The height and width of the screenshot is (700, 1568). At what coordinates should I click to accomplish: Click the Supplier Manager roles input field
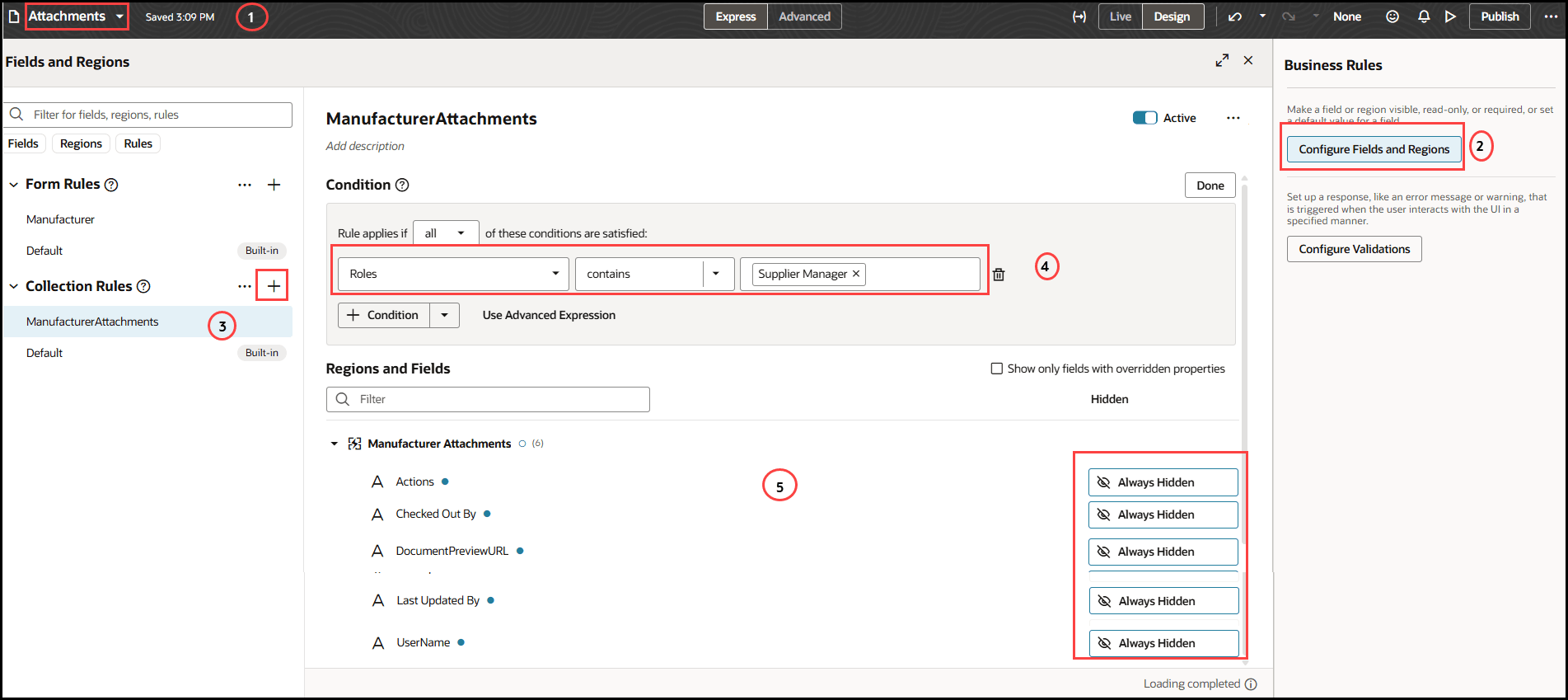(x=860, y=274)
